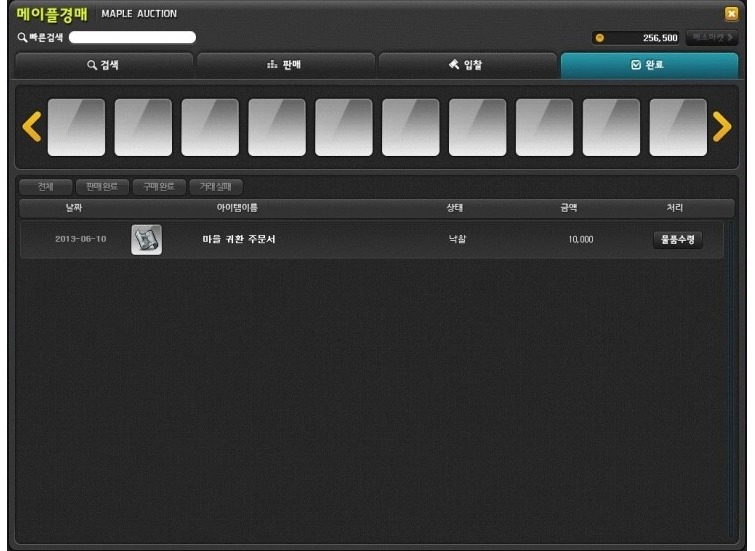Select the 완료 completed tab
This screenshot has width=755, height=551.
649,66
